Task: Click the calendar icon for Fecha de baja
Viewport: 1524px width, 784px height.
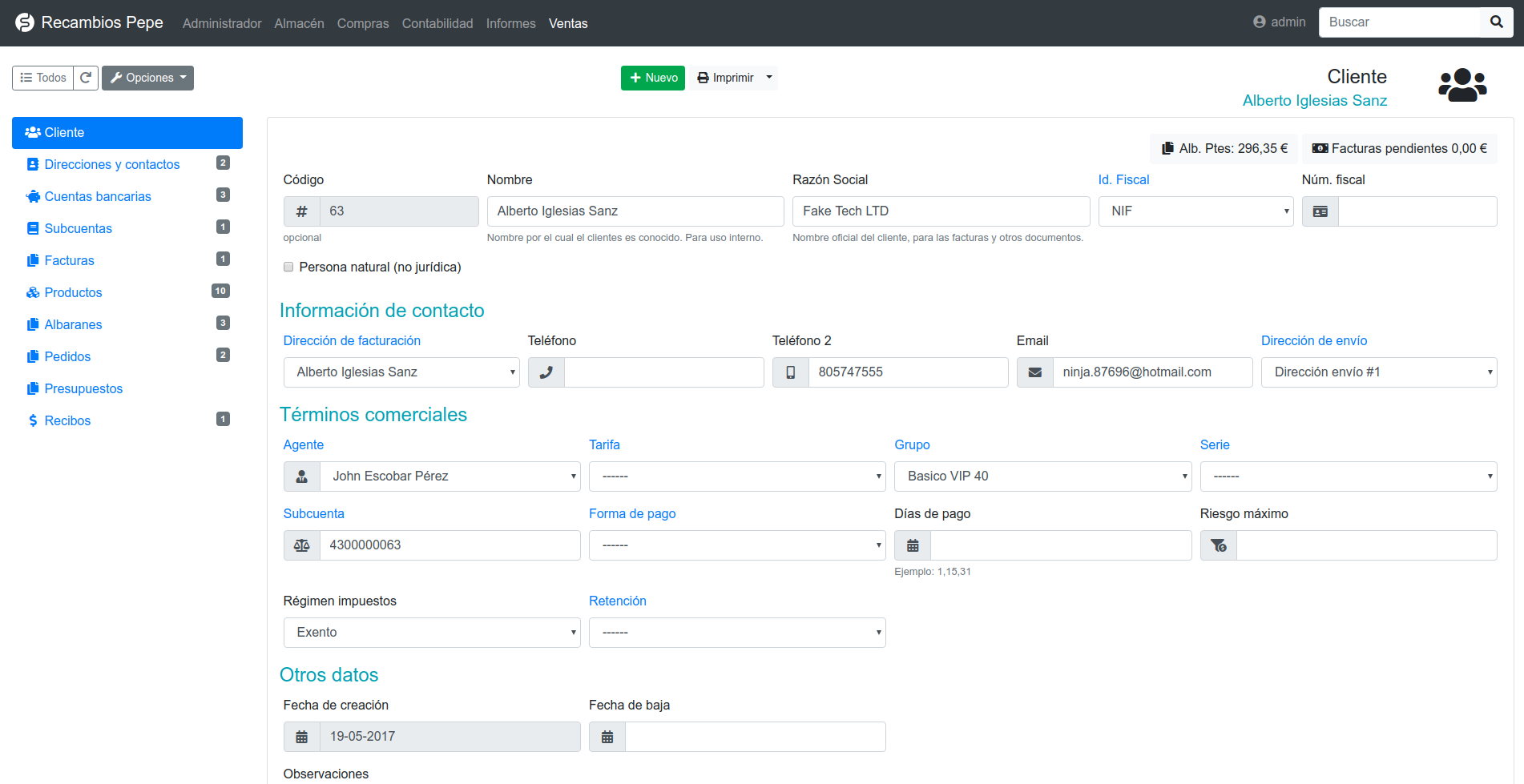Action: (607, 737)
